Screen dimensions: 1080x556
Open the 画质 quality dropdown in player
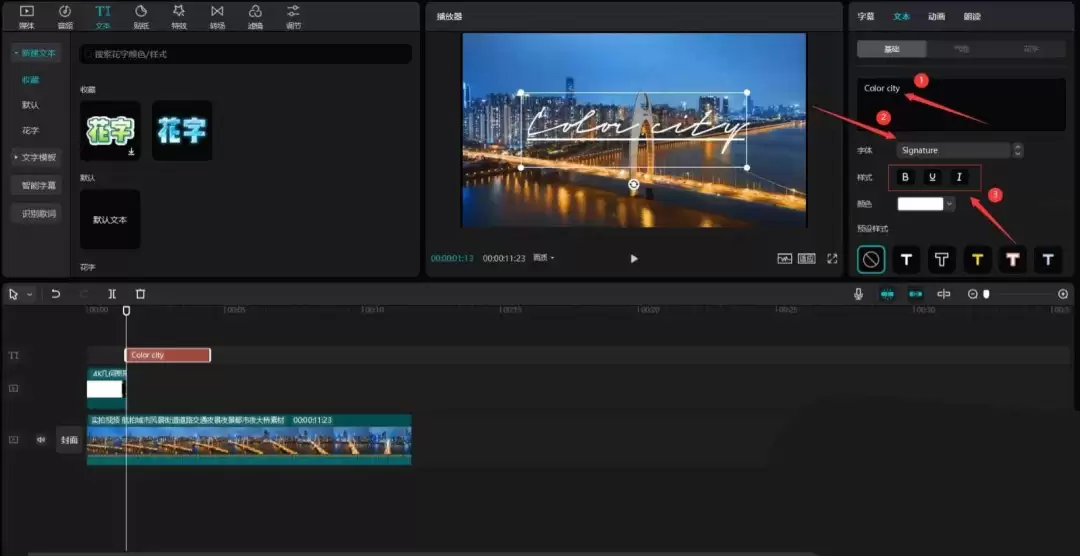(x=543, y=258)
